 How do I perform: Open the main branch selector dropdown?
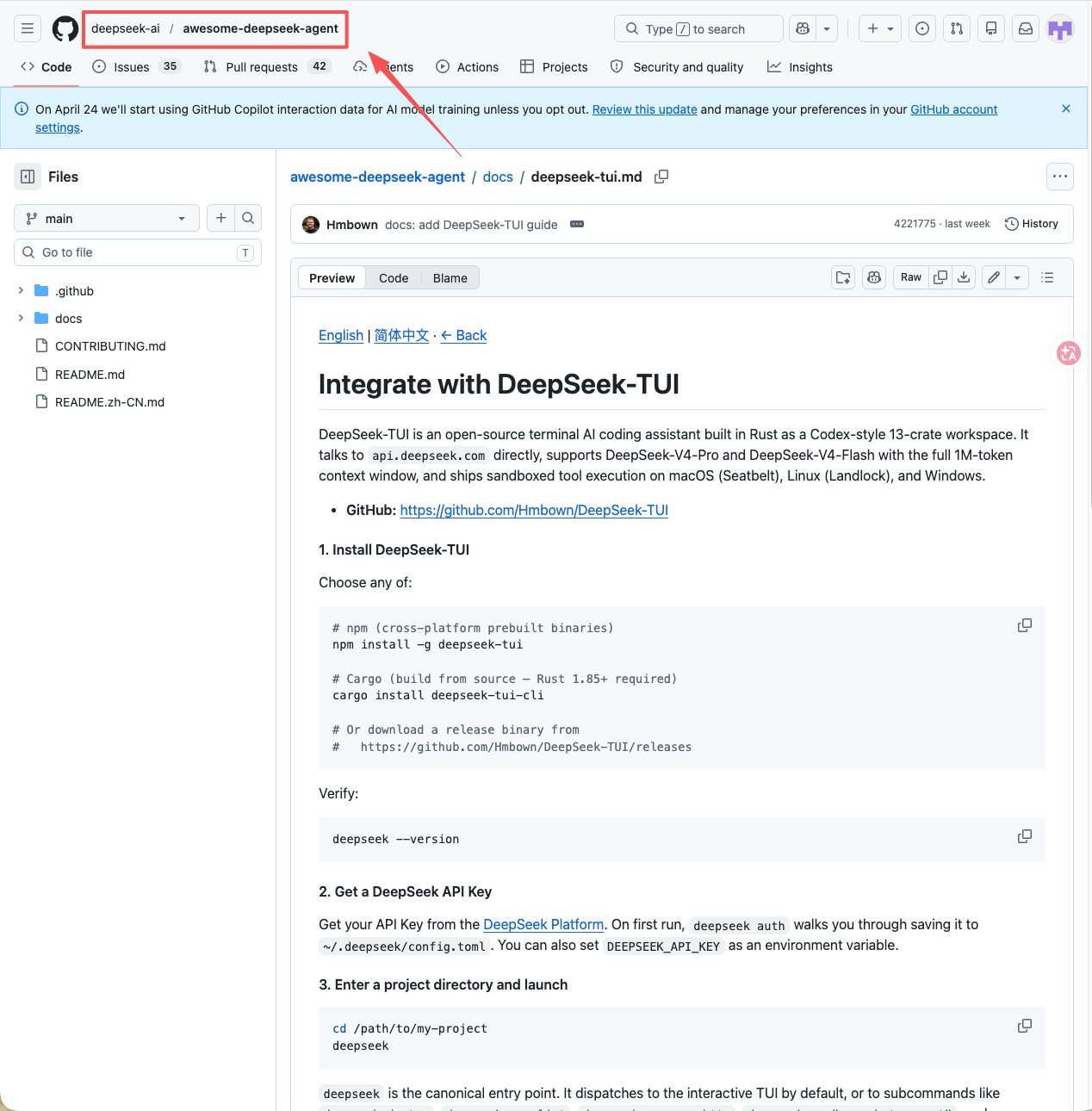[107, 218]
